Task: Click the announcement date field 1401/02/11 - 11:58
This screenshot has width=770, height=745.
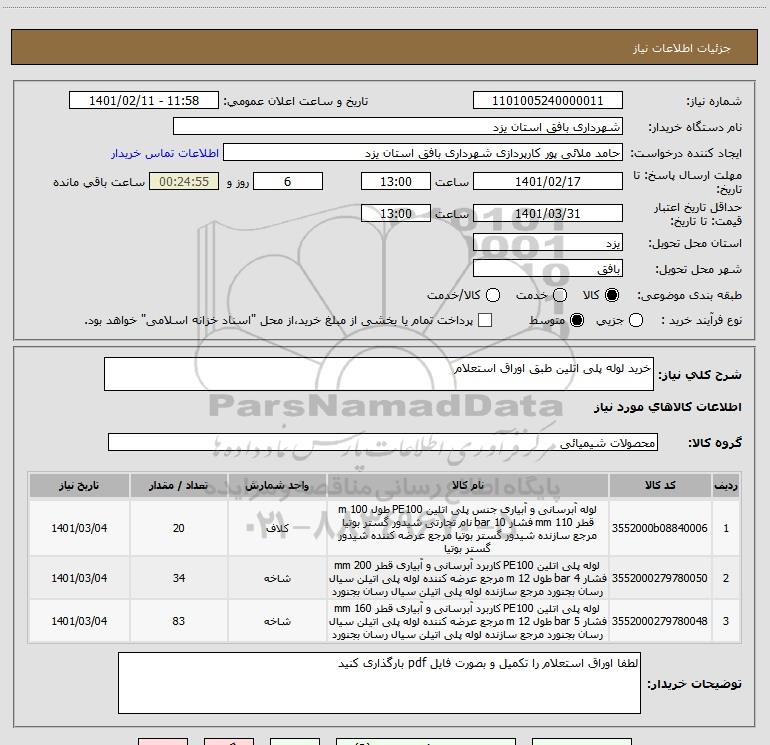Action: coord(144,101)
